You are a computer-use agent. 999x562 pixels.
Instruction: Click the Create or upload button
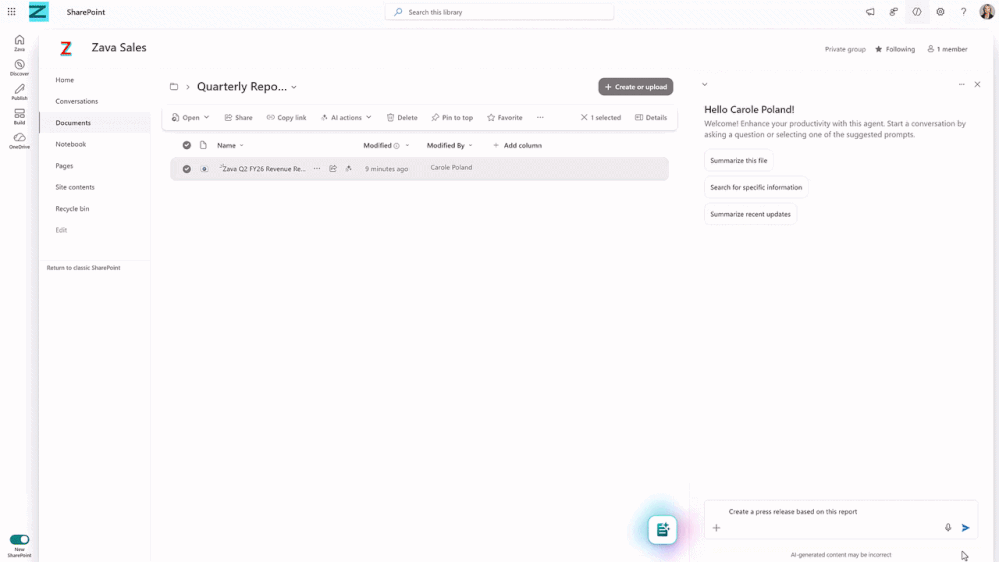click(635, 87)
